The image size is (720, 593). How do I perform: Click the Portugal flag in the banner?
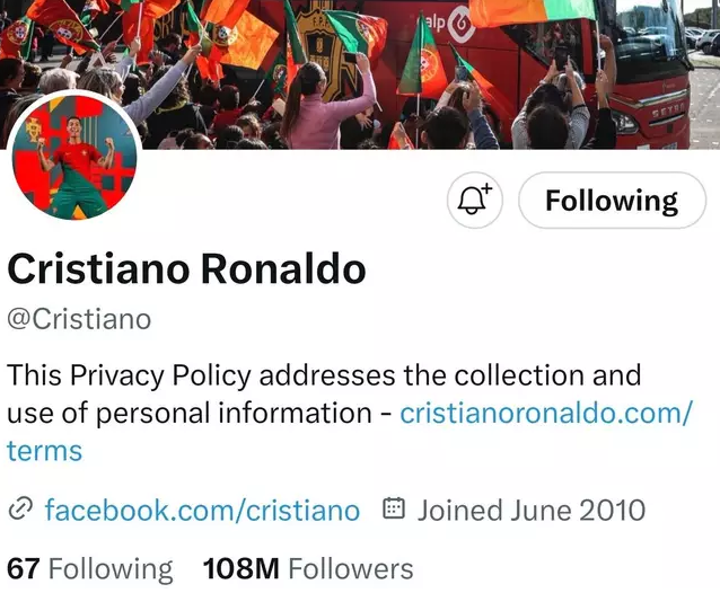point(419,60)
